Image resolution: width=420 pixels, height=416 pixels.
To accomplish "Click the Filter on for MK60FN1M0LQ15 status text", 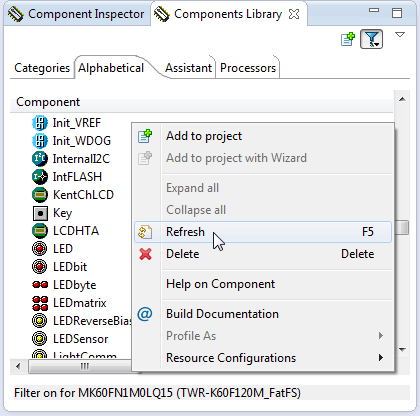I will pos(157,393).
